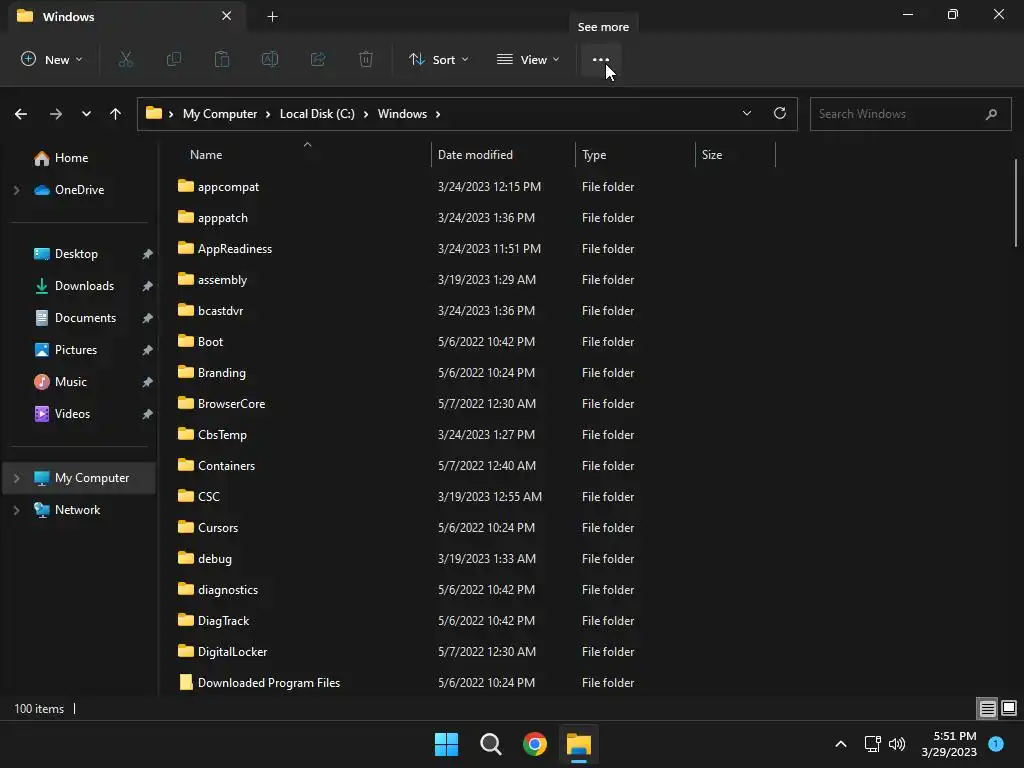Open Music quick access folder
This screenshot has width=1024, height=768.
pos(71,382)
